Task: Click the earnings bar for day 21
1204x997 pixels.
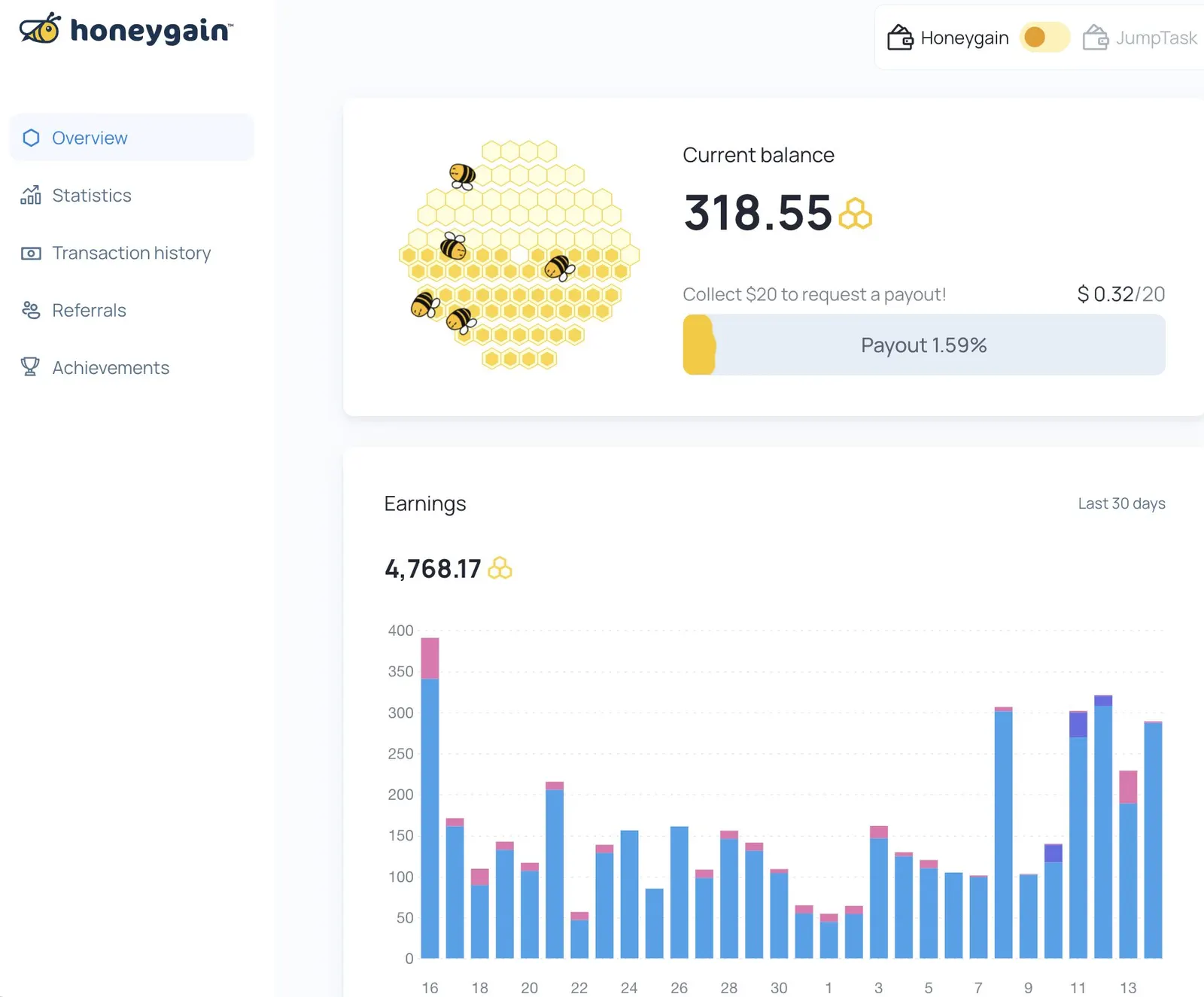Action: pyautogui.click(x=555, y=870)
